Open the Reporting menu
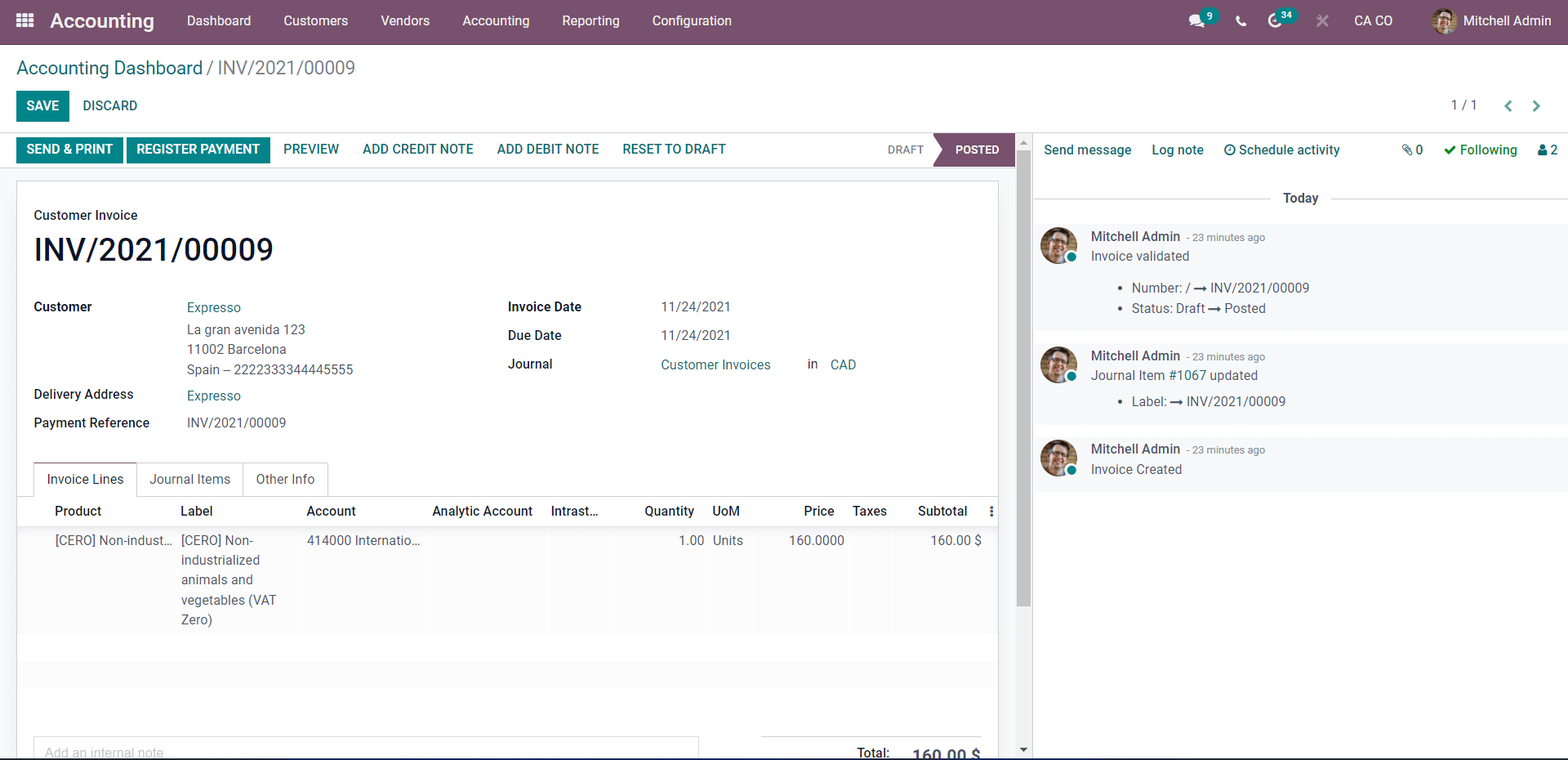 pos(590,21)
